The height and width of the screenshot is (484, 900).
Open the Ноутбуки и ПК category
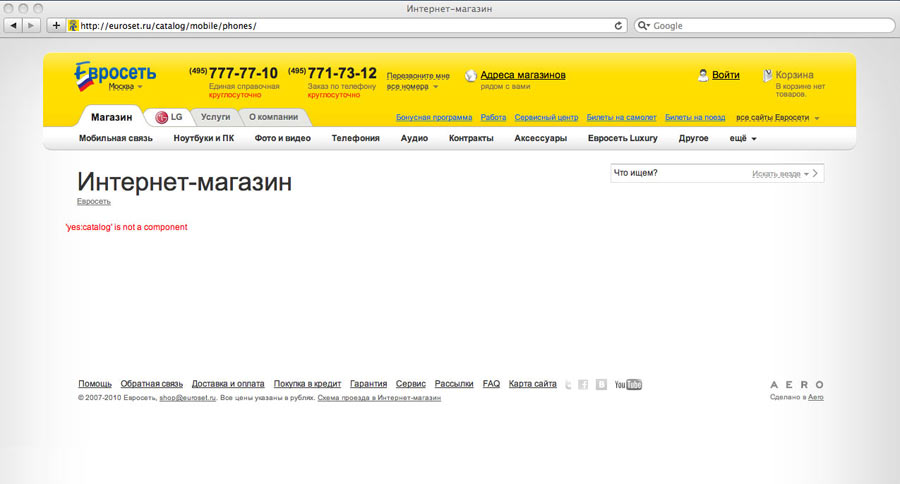pos(204,138)
